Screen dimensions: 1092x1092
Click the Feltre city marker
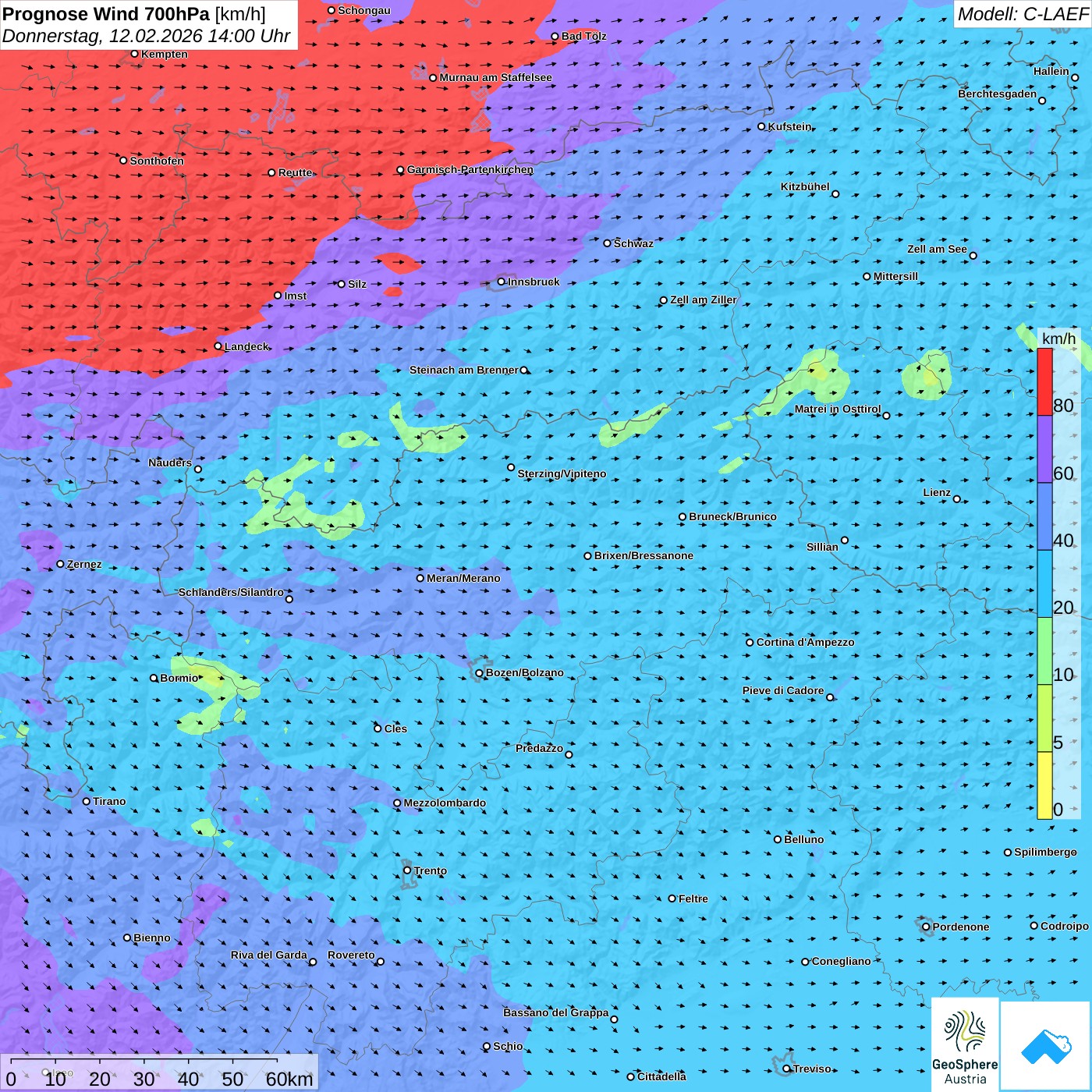[x=672, y=899]
